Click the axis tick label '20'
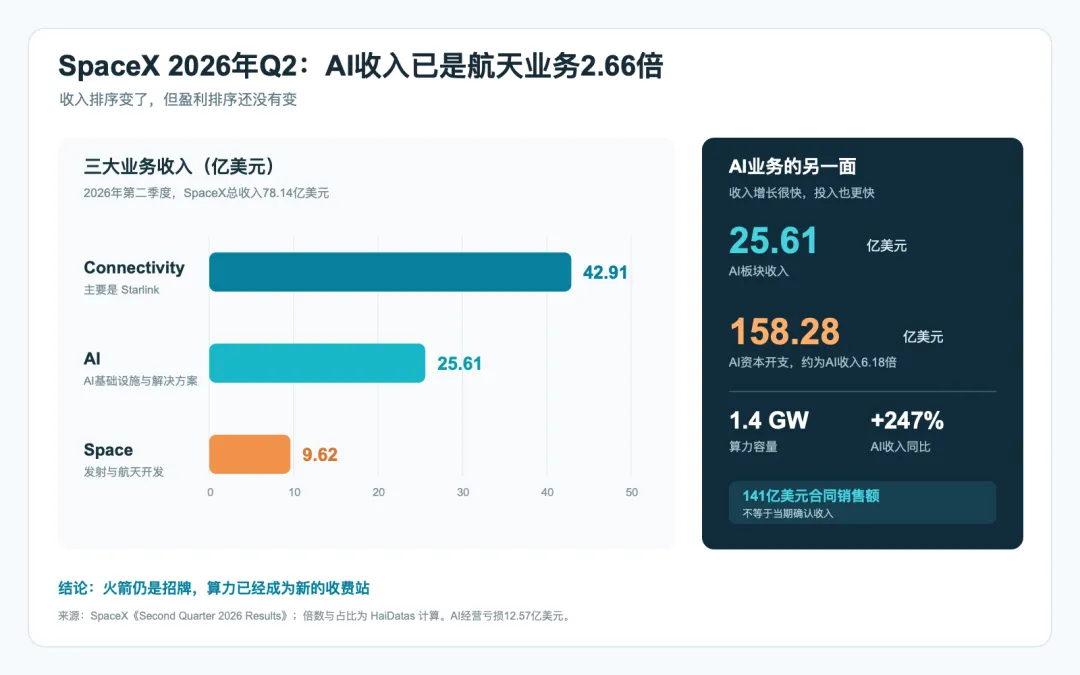Viewport: 1080px width, 675px height. (x=378, y=492)
